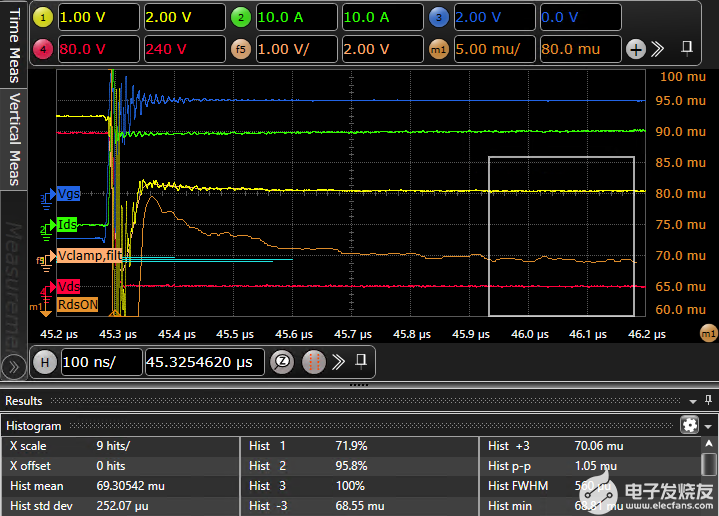Add a new waveform with plus button
This screenshot has height=516, width=719.
pos(636,48)
